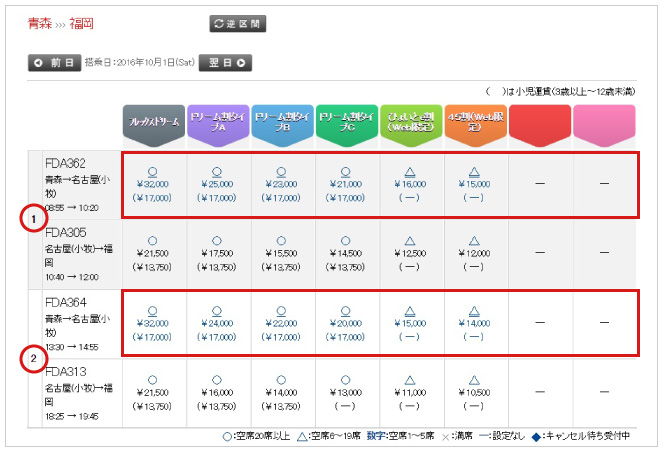Click the 福岡 destination city in the heading
Image resolution: width=664 pixels, height=452 pixels.
pyautogui.click(x=82, y=23)
